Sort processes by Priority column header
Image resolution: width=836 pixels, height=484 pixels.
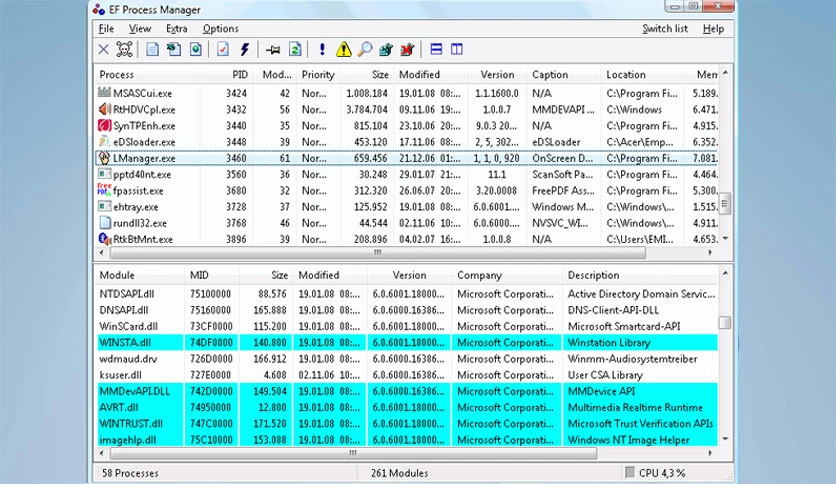click(x=318, y=75)
